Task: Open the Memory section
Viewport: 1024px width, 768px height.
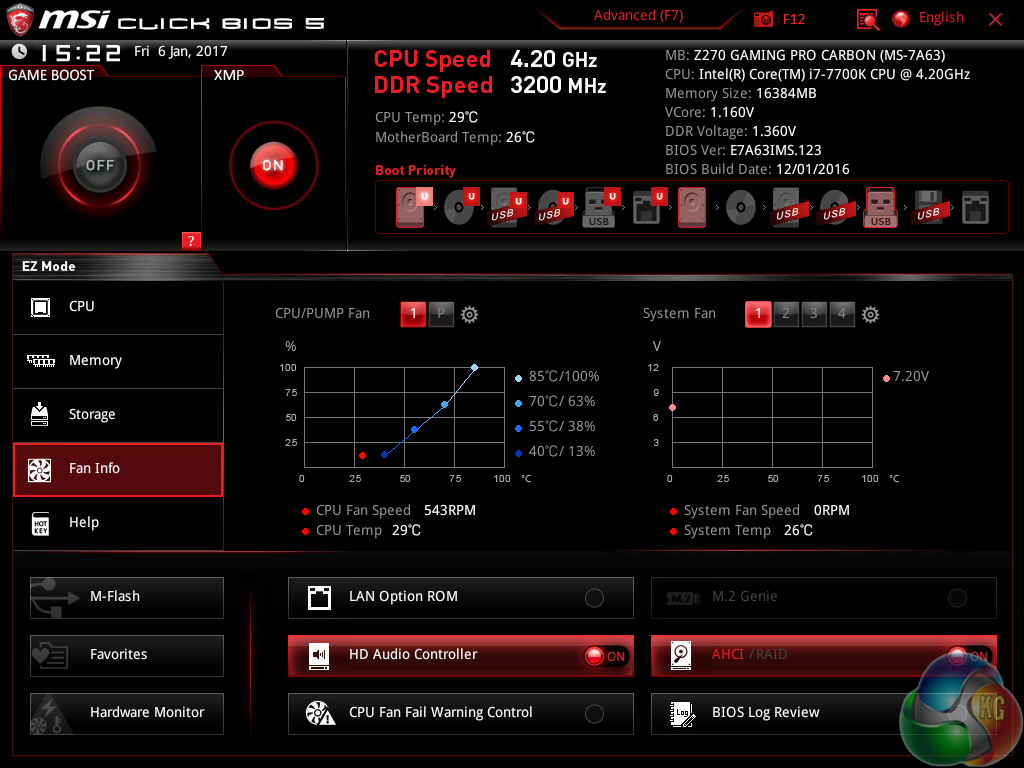Action: coord(118,360)
